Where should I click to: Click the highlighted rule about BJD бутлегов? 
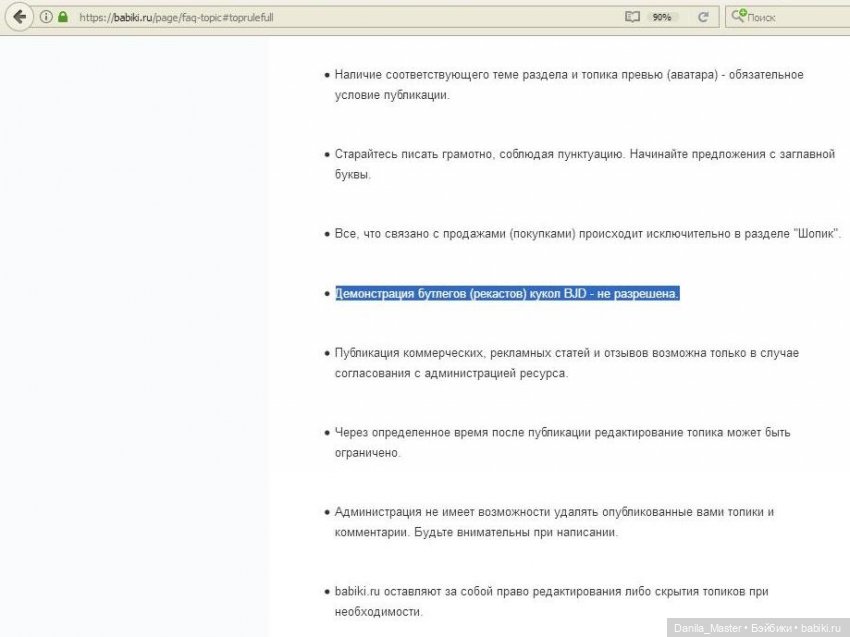507,294
